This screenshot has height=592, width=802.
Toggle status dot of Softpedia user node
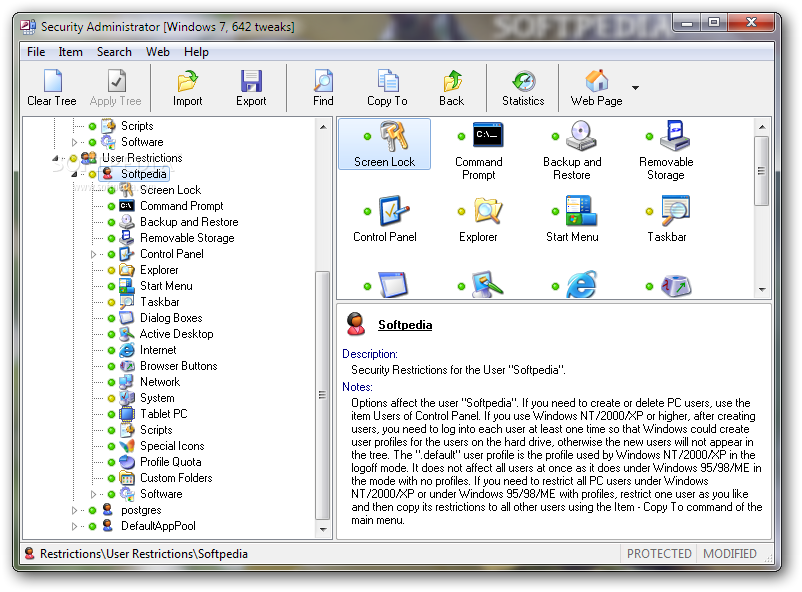[x=93, y=174]
